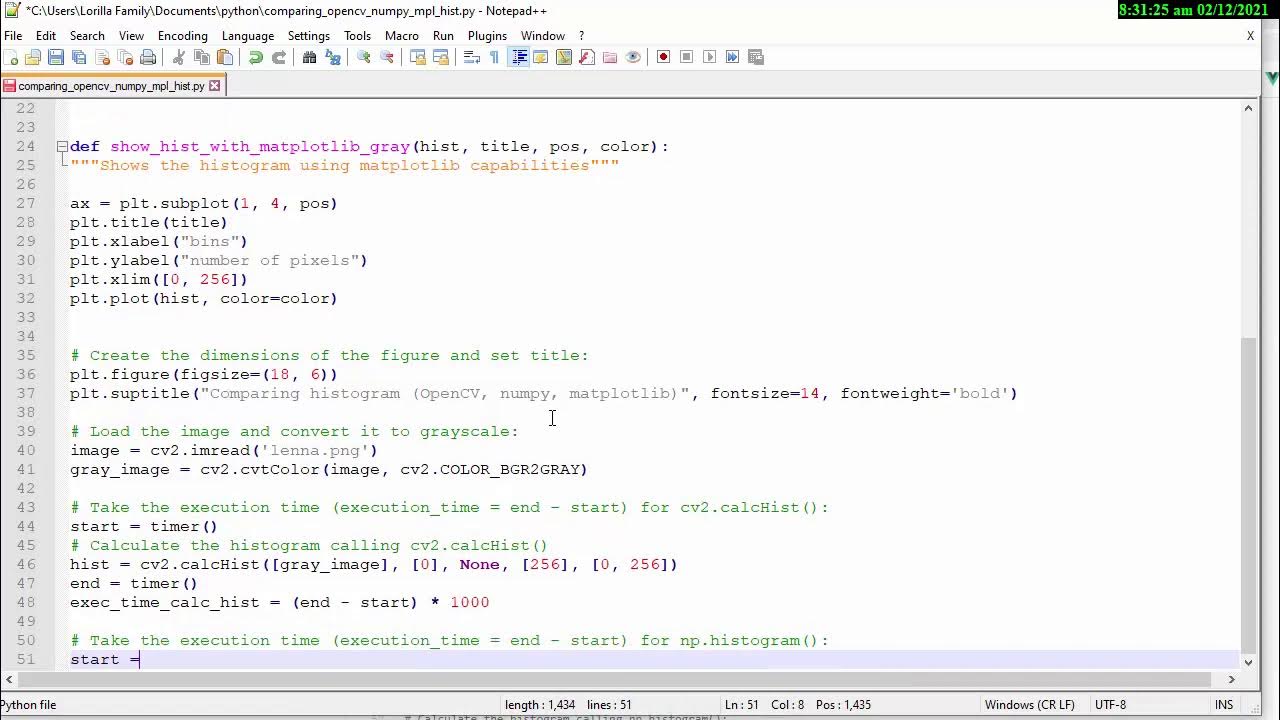Click the Save All toolbar icon

tap(79, 57)
